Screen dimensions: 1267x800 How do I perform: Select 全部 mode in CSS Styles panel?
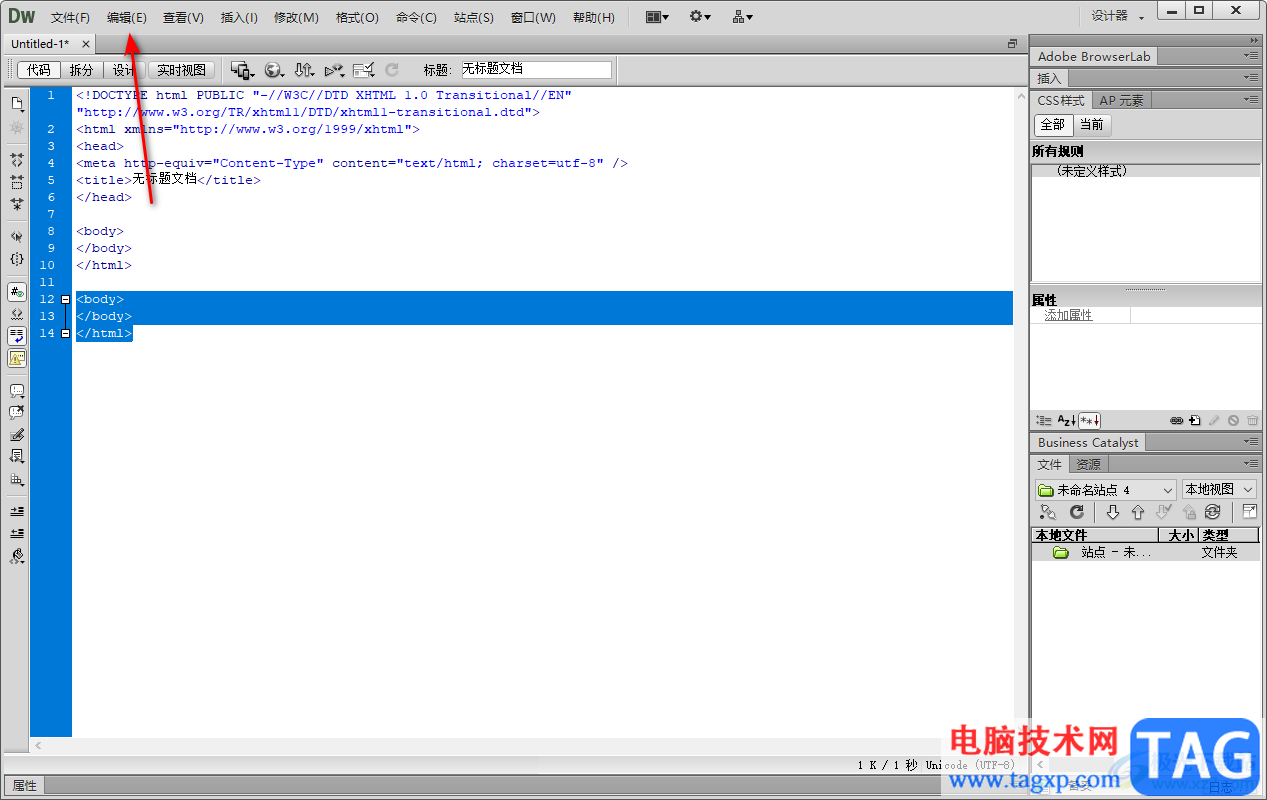1053,125
